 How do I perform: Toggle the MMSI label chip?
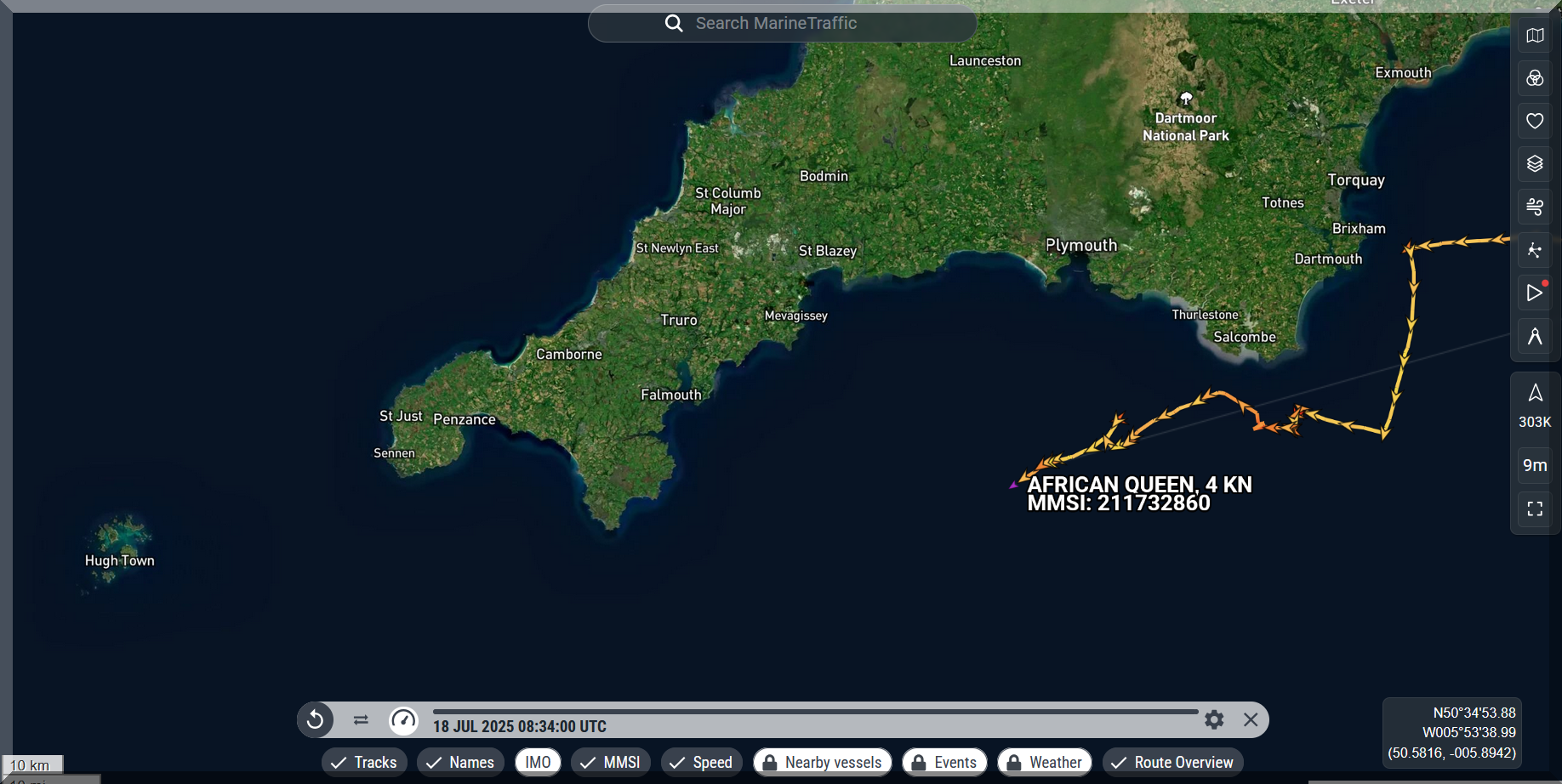click(x=610, y=762)
